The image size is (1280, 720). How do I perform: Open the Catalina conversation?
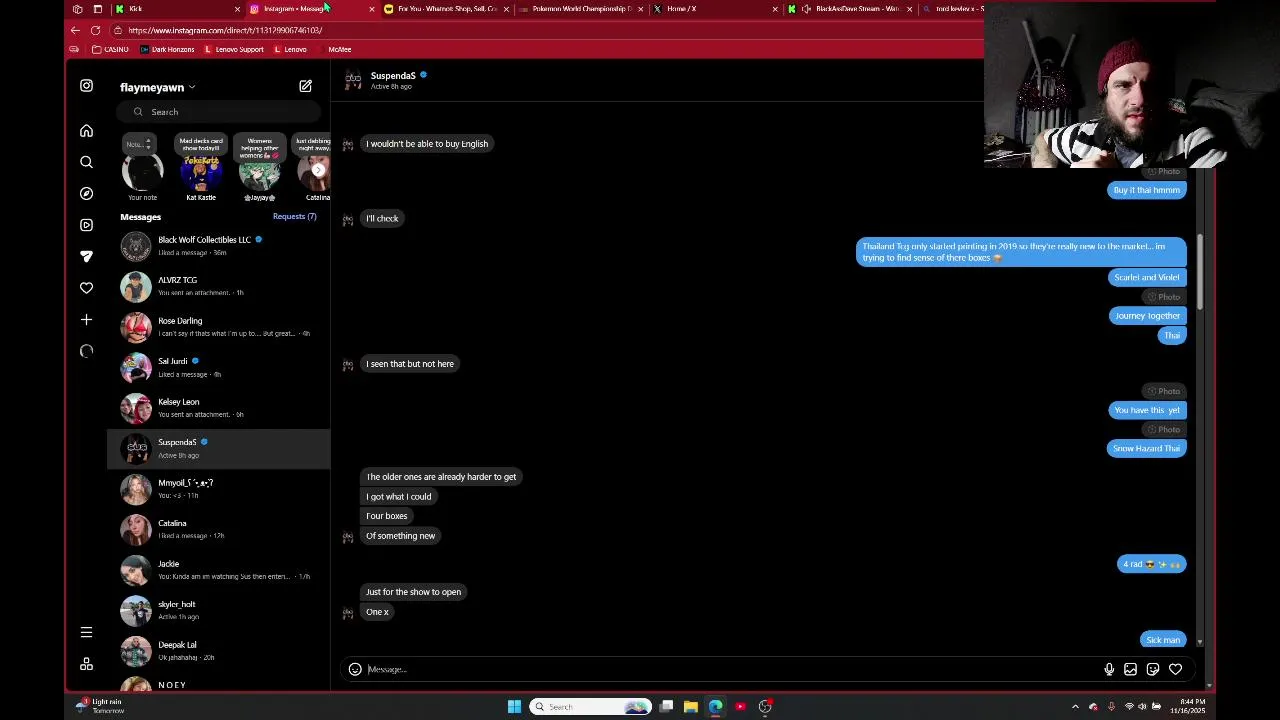click(218, 529)
